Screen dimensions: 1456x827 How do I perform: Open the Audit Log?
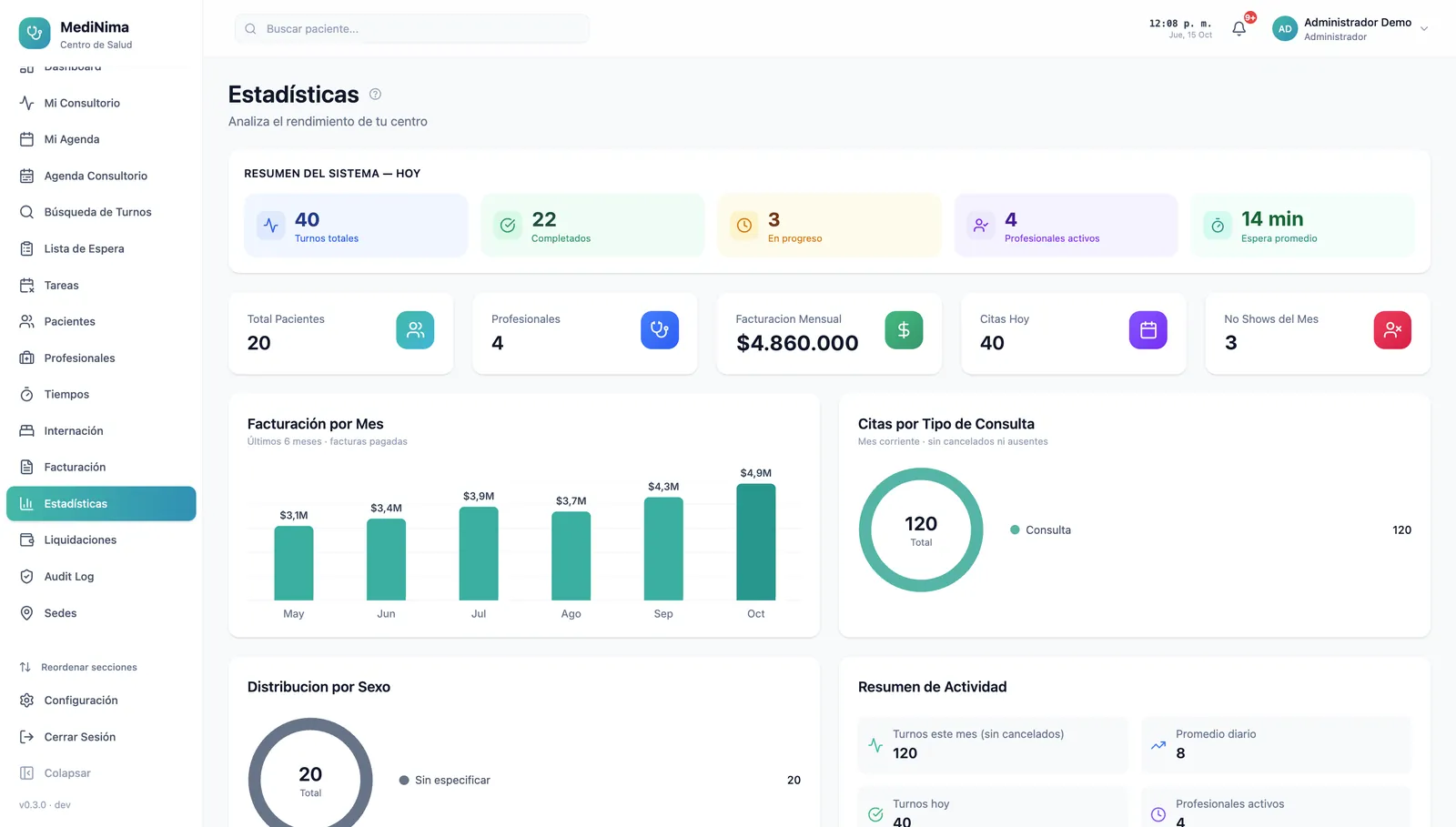pos(101,577)
